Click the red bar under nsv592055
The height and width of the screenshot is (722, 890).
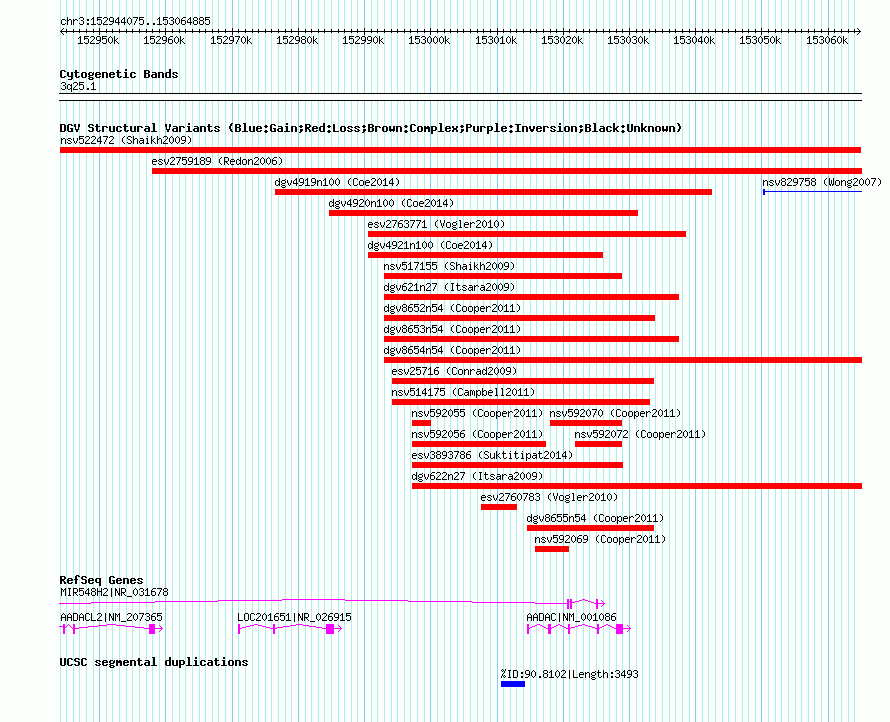(421, 423)
